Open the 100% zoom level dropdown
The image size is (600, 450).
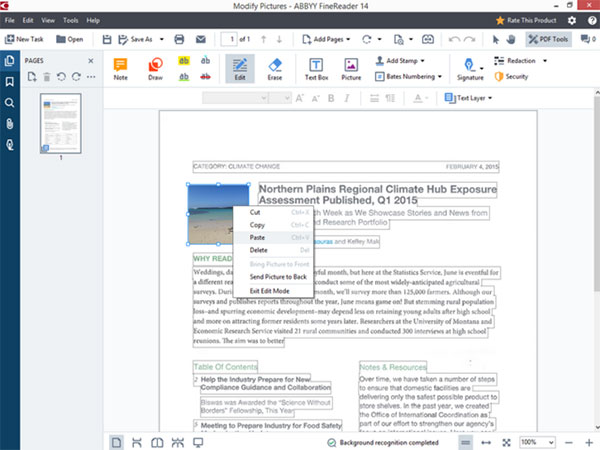pos(537,441)
